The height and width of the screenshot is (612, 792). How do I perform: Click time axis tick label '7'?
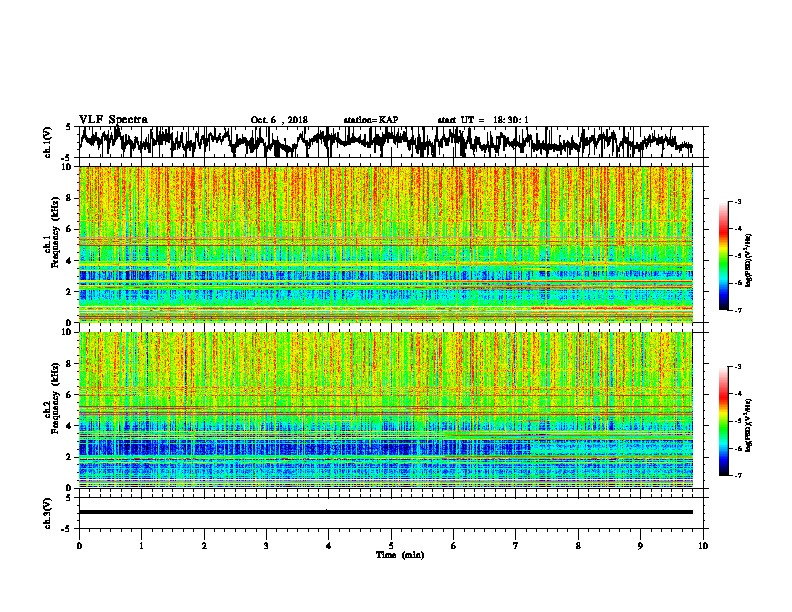coord(516,546)
